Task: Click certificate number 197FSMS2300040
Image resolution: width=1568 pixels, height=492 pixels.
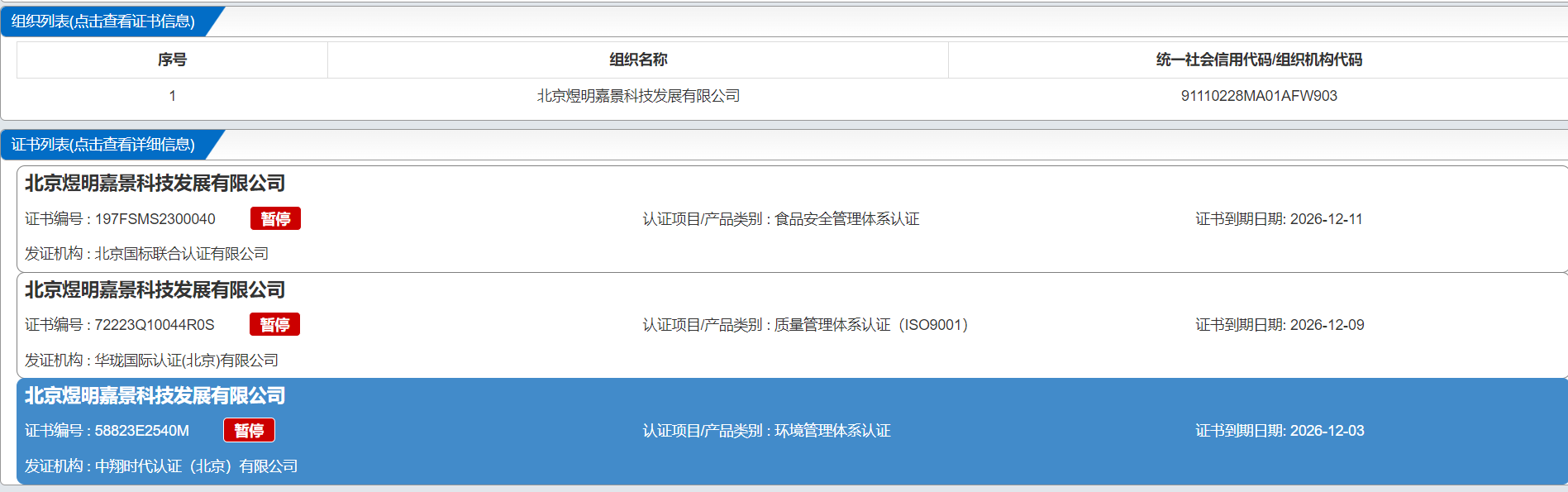Action: tap(155, 219)
